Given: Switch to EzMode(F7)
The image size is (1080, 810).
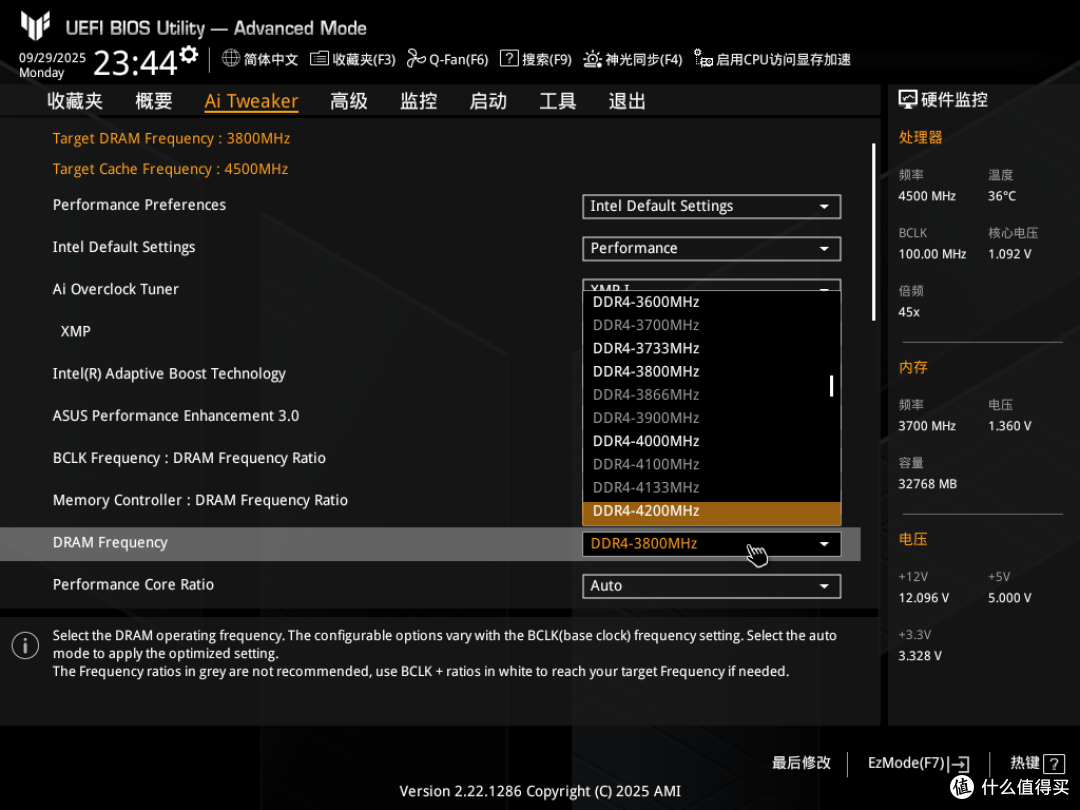Looking at the screenshot, I should pyautogui.click(x=919, y=763).
